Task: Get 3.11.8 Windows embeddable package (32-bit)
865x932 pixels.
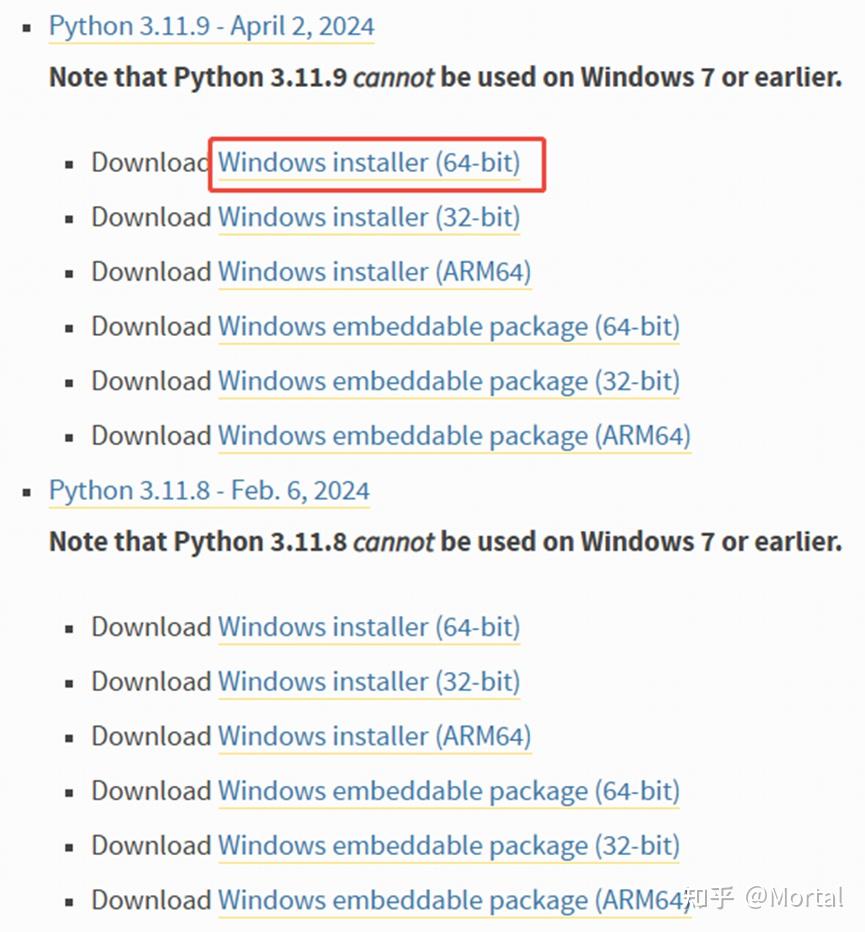Action: click(448, 846)
